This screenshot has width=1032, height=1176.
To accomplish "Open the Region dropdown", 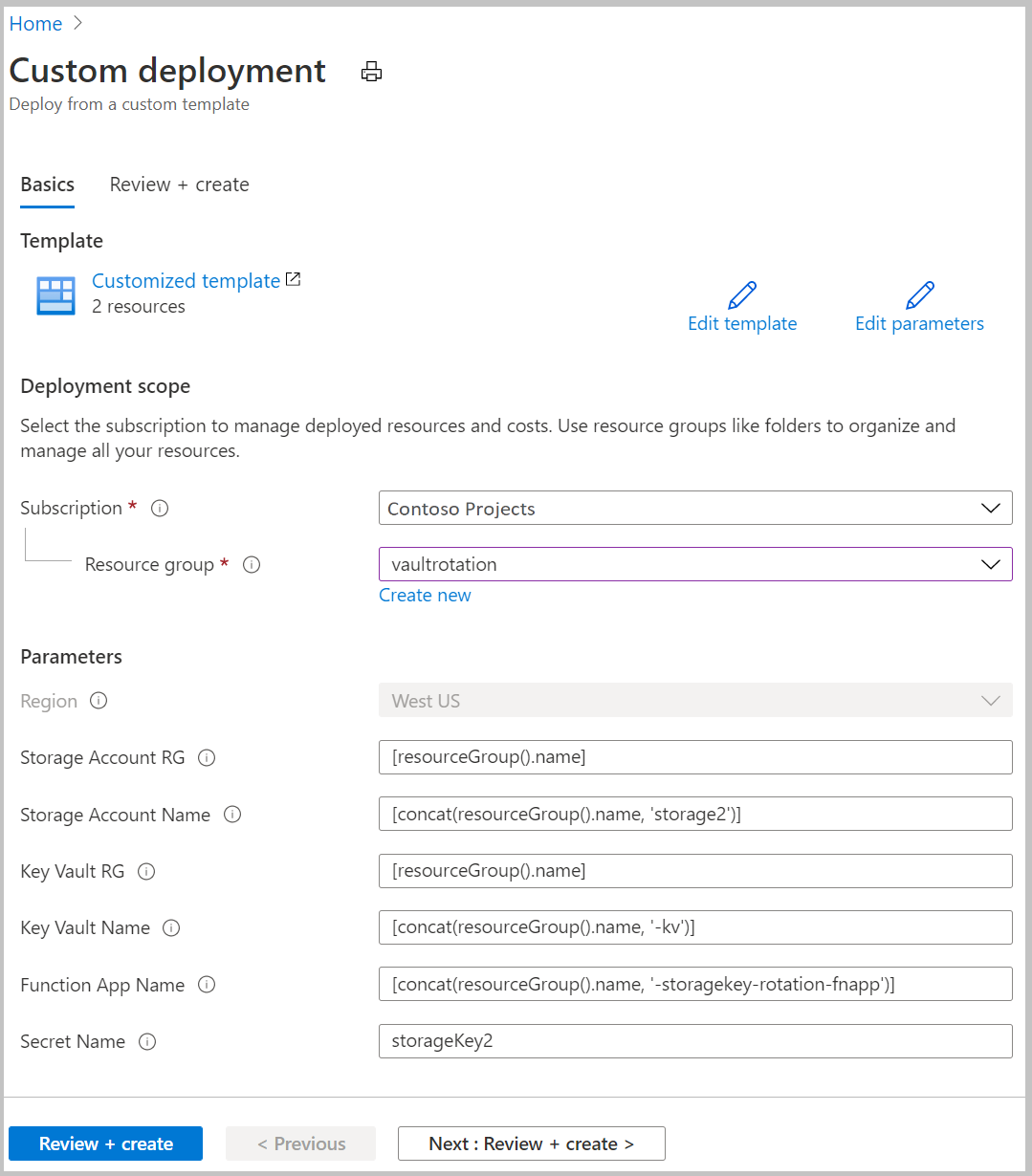I will click(990, 701).
